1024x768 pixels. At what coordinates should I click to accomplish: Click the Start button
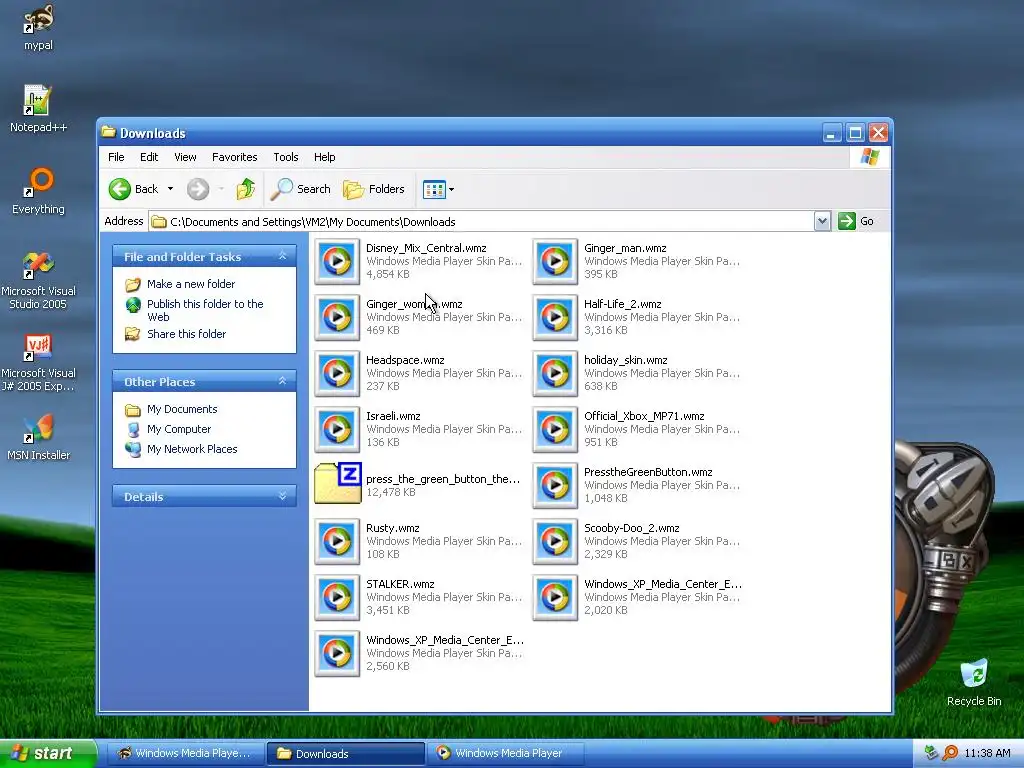click(47, 754)
